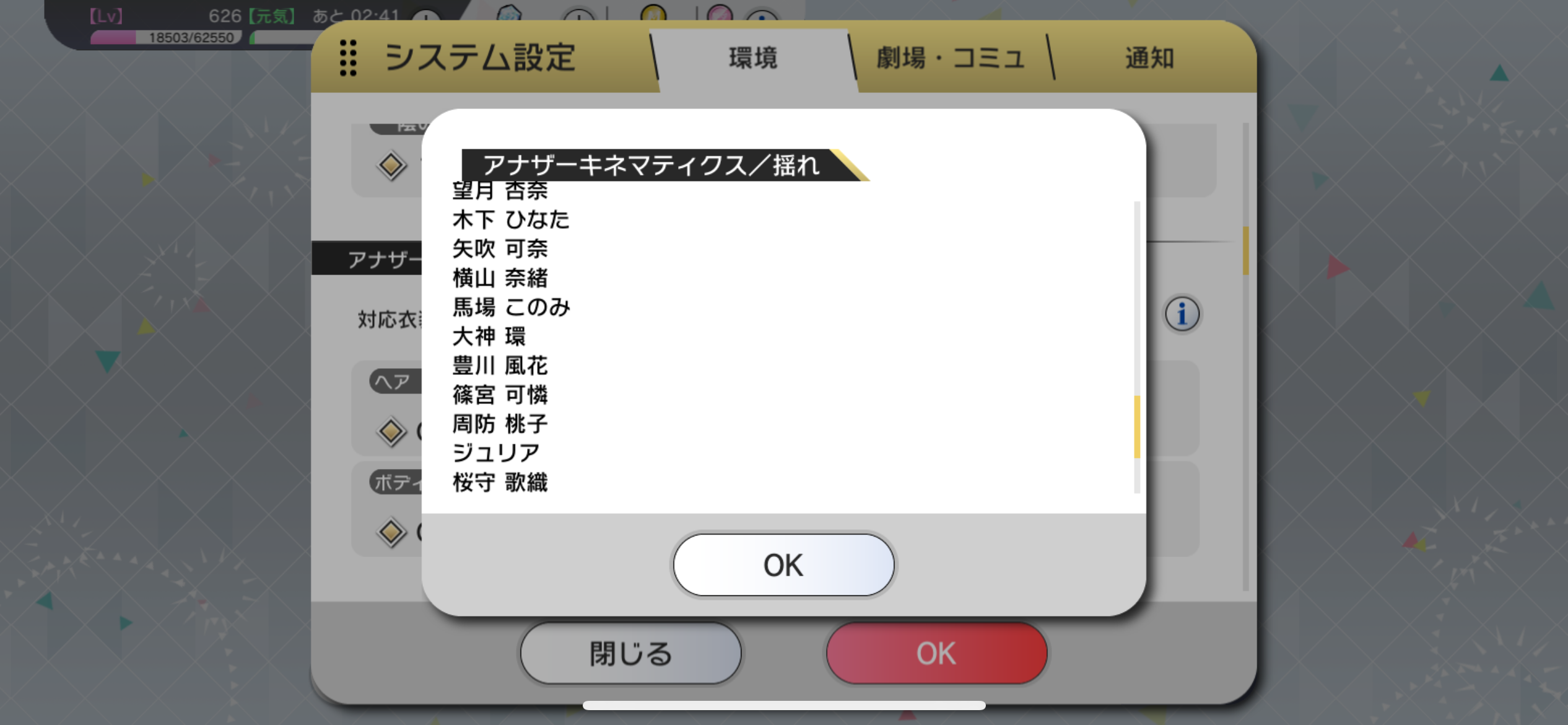The image size is (1568, 725).
Task: Click the partially visible yellow coin icon in the top bar
Action: pos(653,12)
